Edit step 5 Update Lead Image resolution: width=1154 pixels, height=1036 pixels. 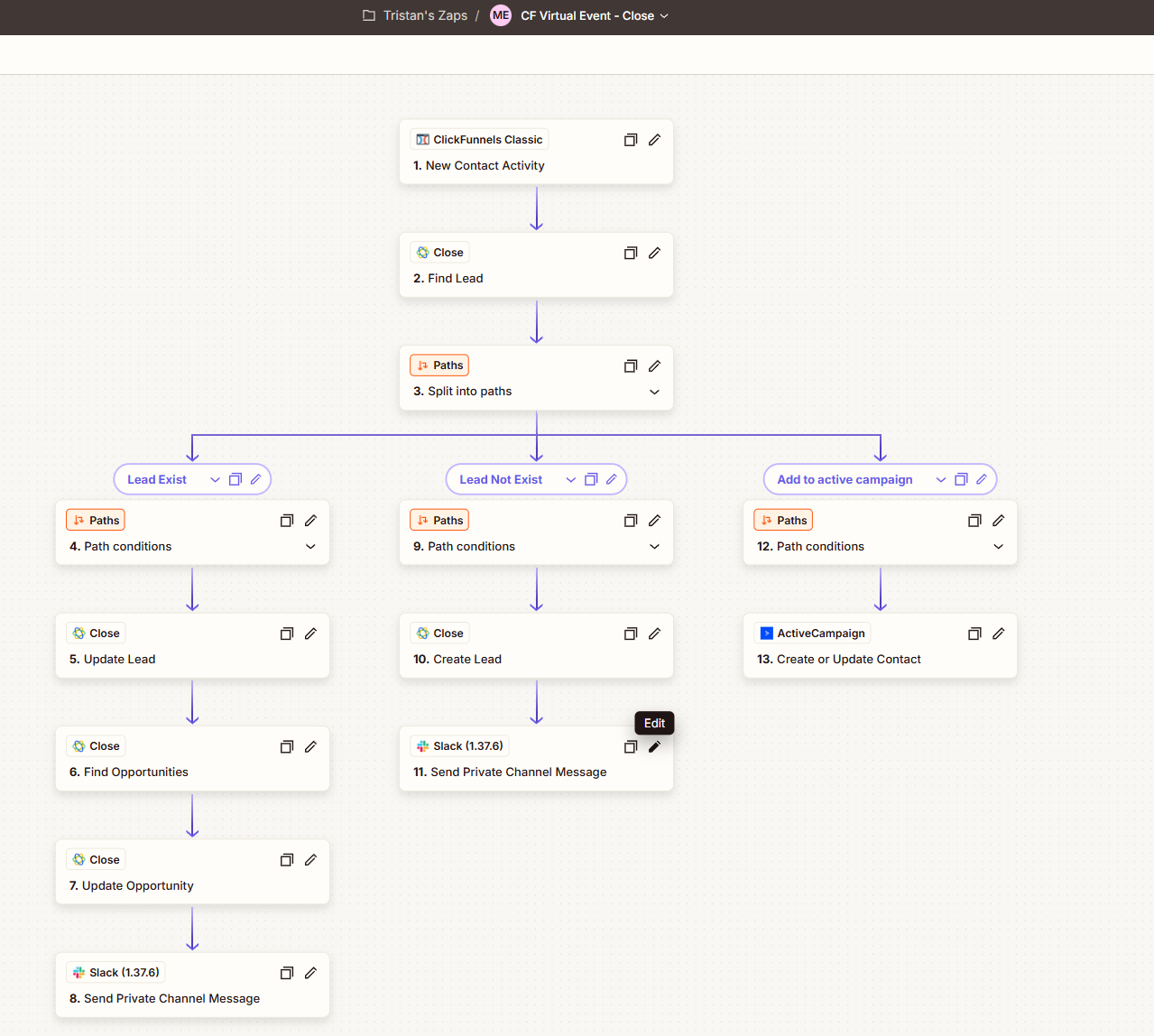pyautogui.click(x=310, y=634)
